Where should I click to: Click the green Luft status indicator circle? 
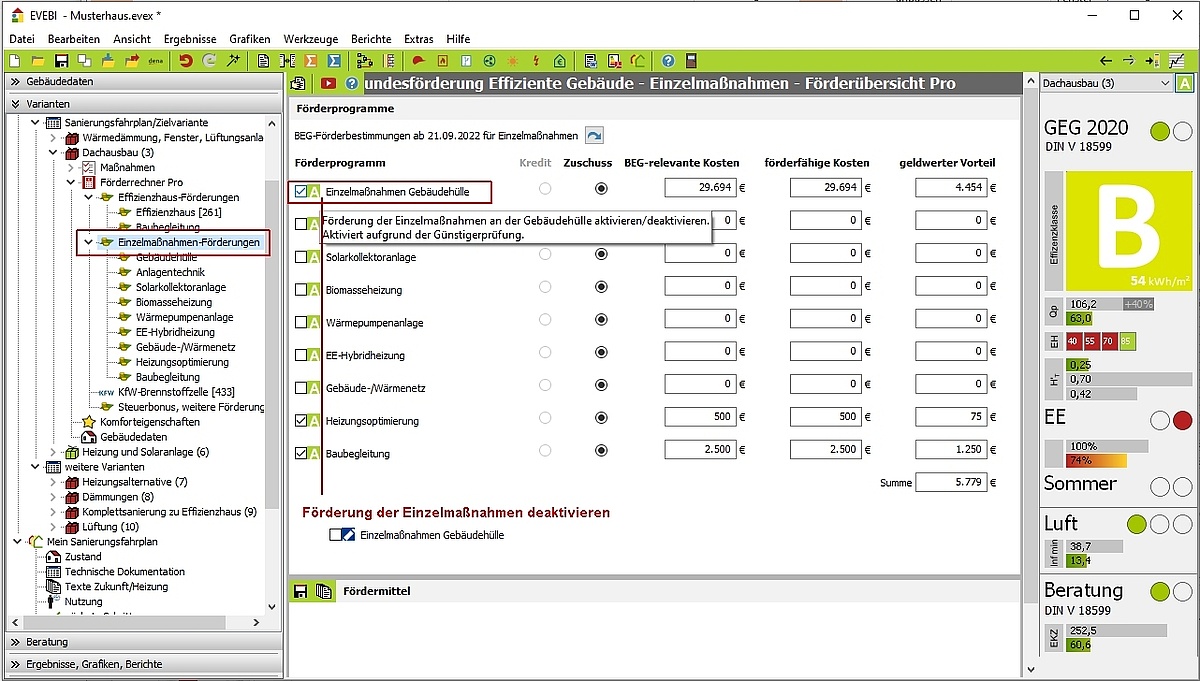click(1136, 524)
